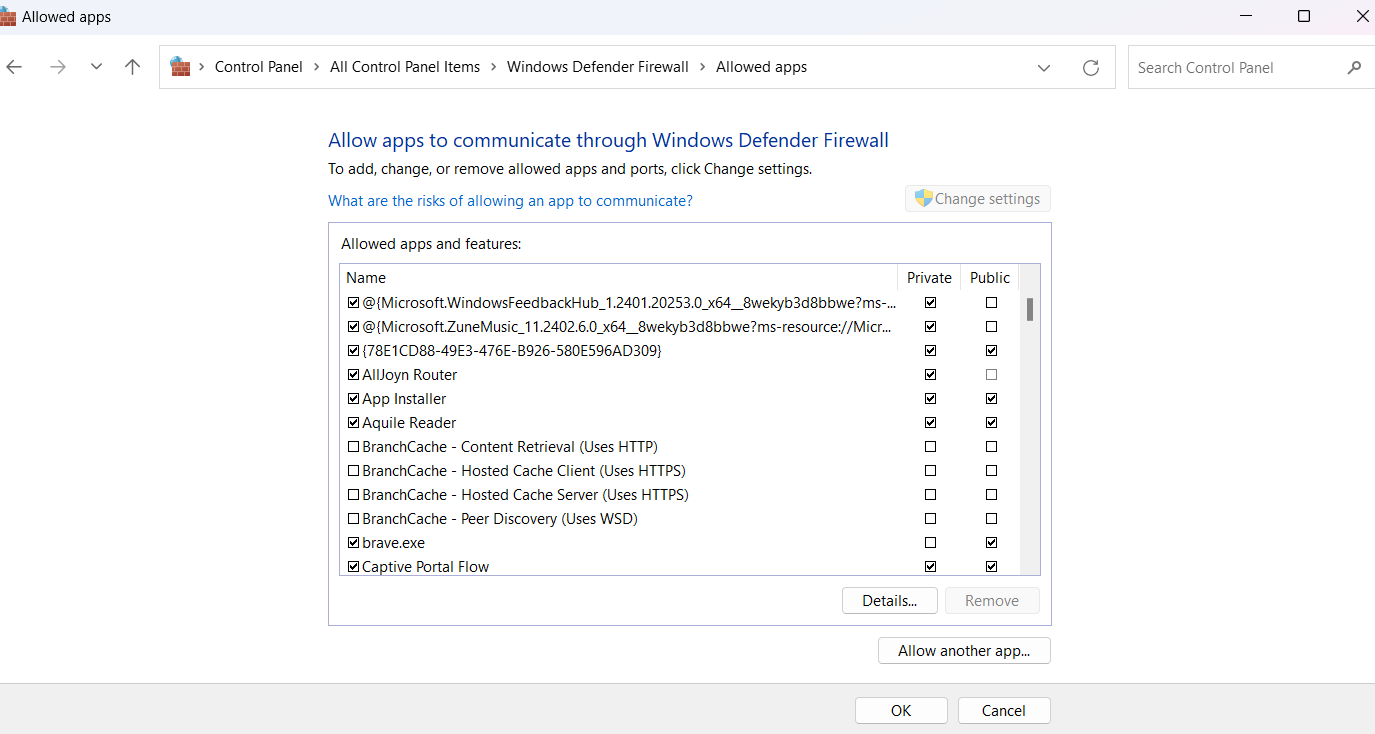The height and width of the screenshot is (734, 1375).
Task: Click the Change settings button
Action: pyautogui.click(x=978, y=199)
